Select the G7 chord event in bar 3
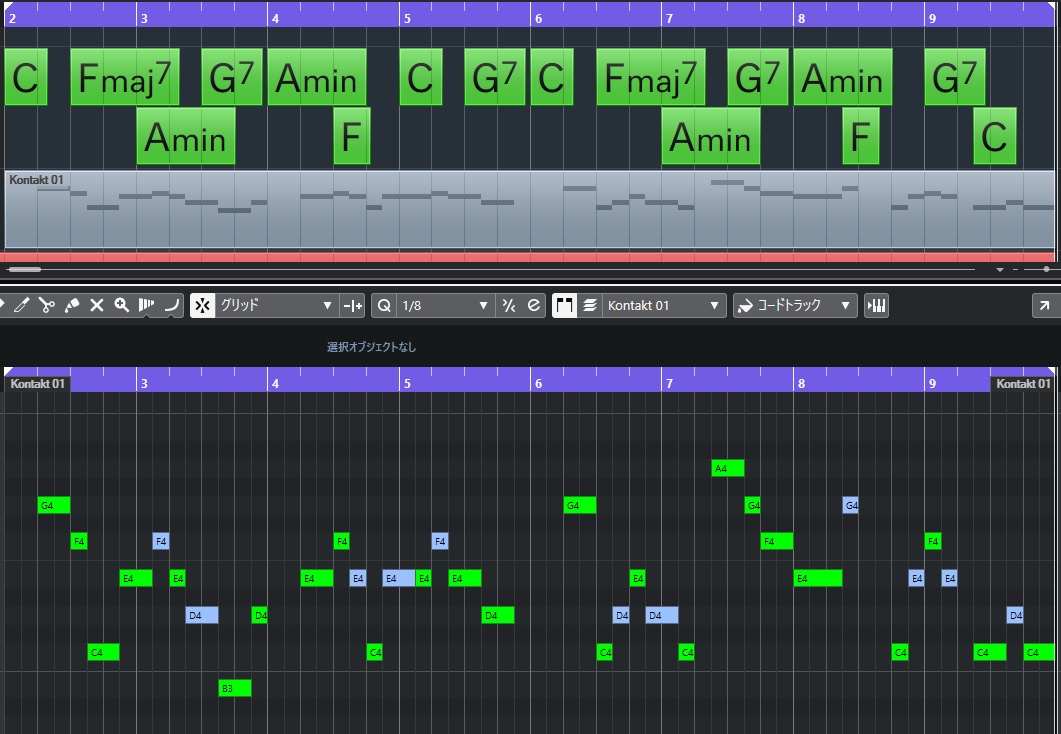Screen dimensions: 1061x734 click(231, 77)
